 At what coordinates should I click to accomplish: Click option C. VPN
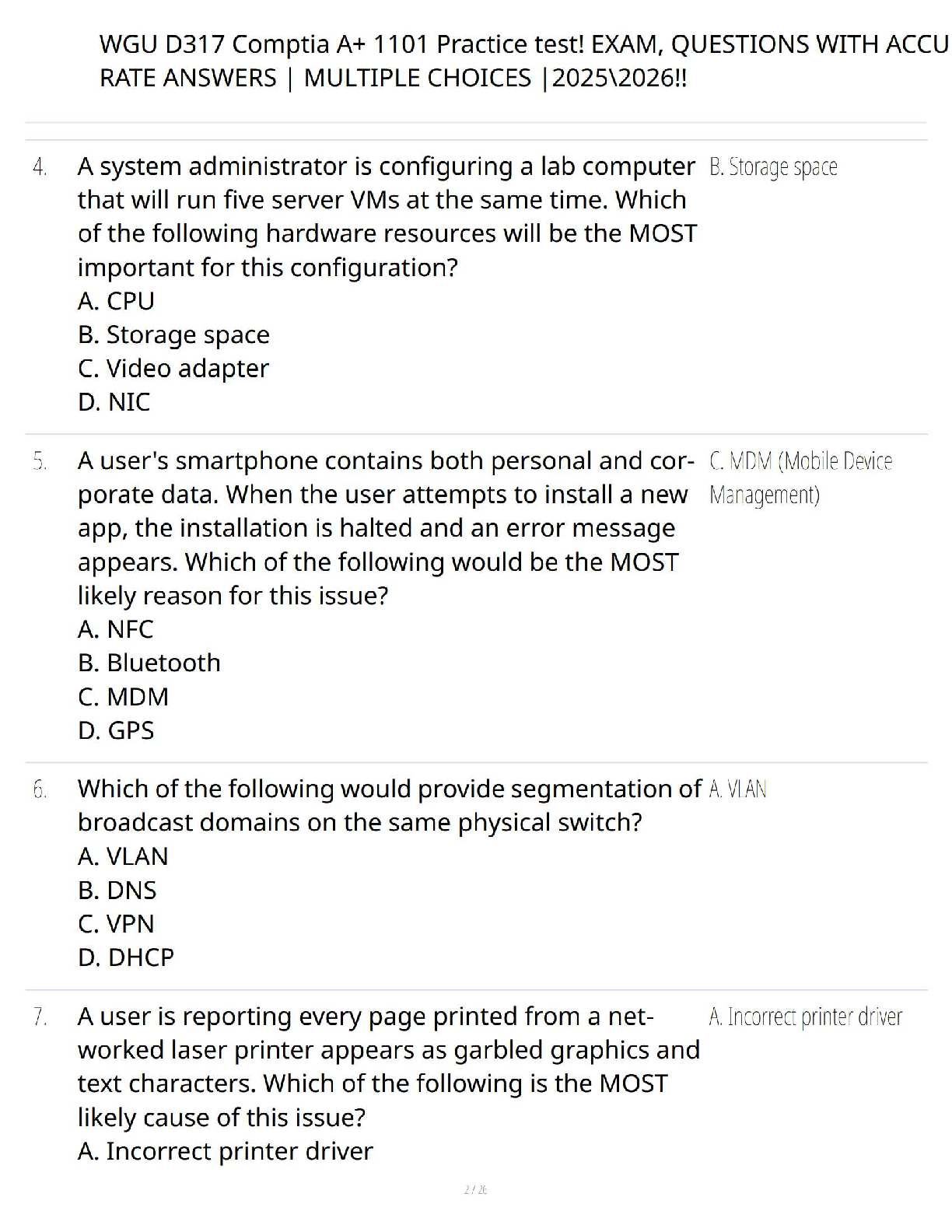[116, 924]
